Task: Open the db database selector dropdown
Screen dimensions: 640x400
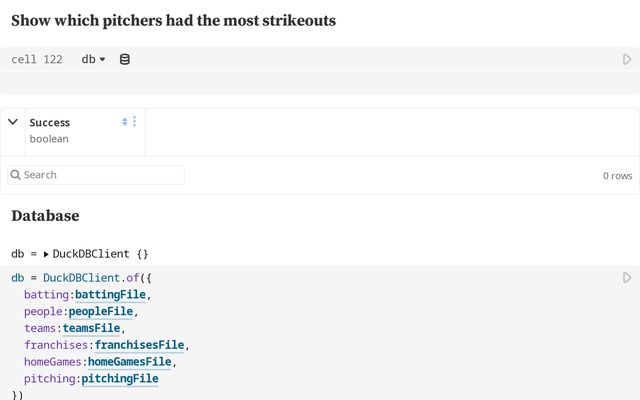Action: [x=93, y=59]
